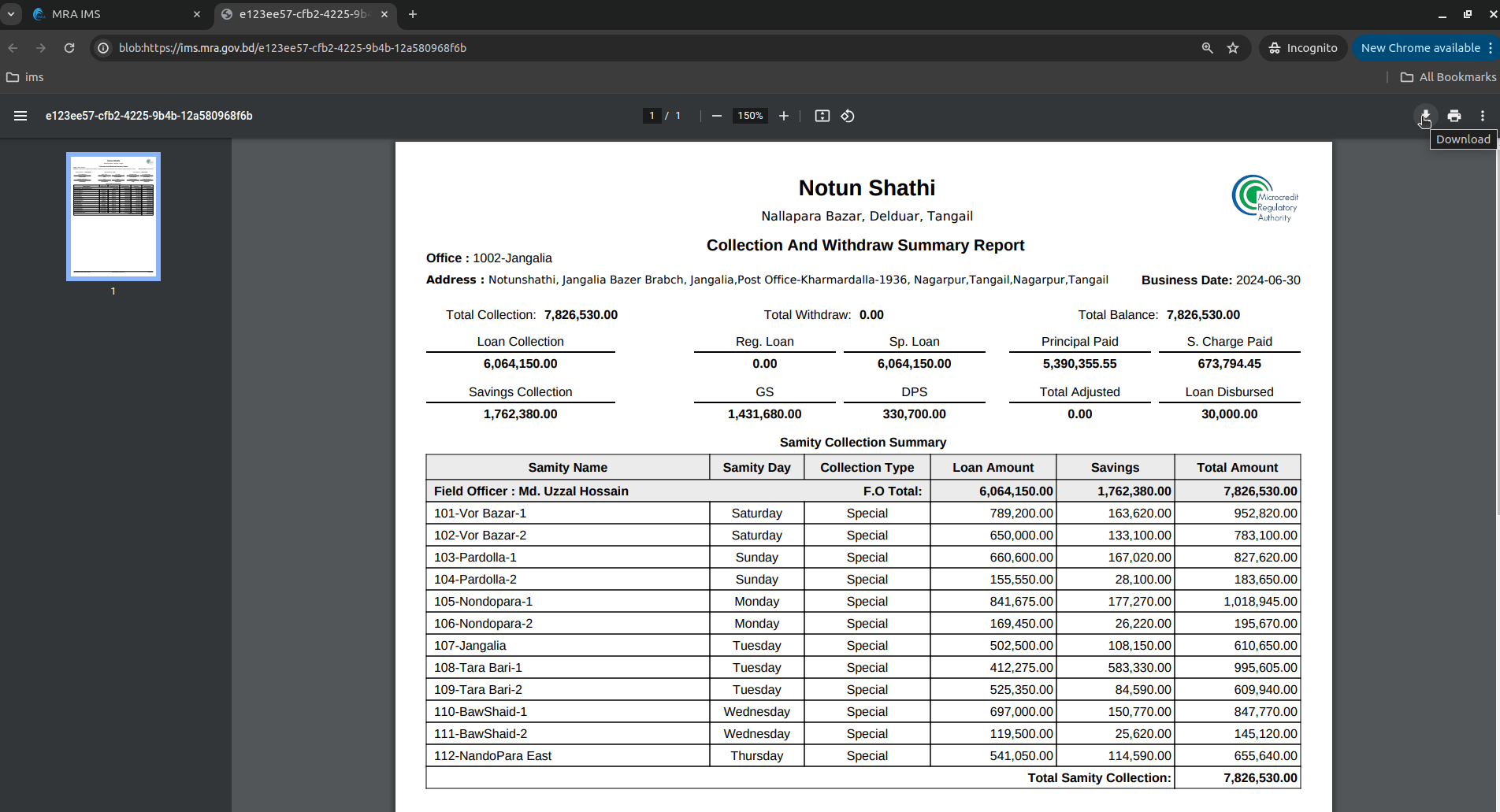Click the Loan Amount column header
Screen dimensions: 1500x812
(993, 467)
